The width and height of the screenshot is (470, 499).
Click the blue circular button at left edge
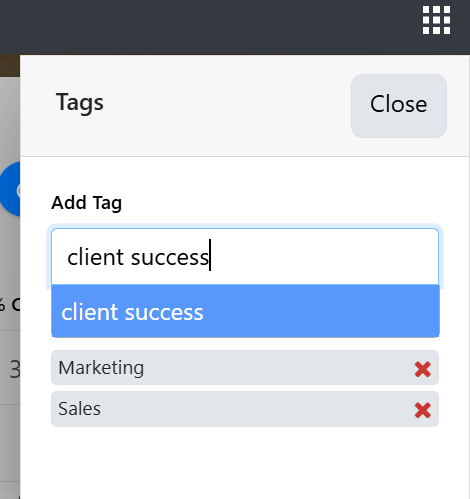10,189
